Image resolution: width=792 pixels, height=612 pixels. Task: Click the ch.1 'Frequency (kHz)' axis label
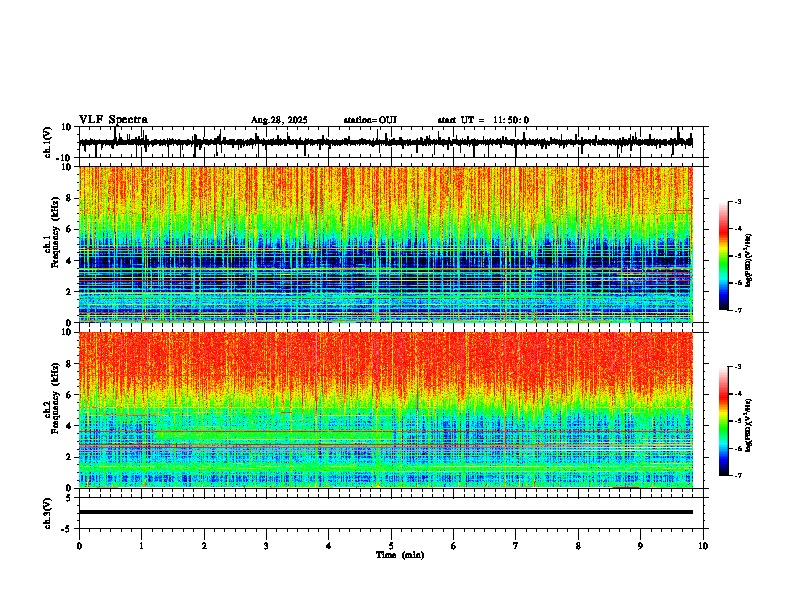pos(55,233)
